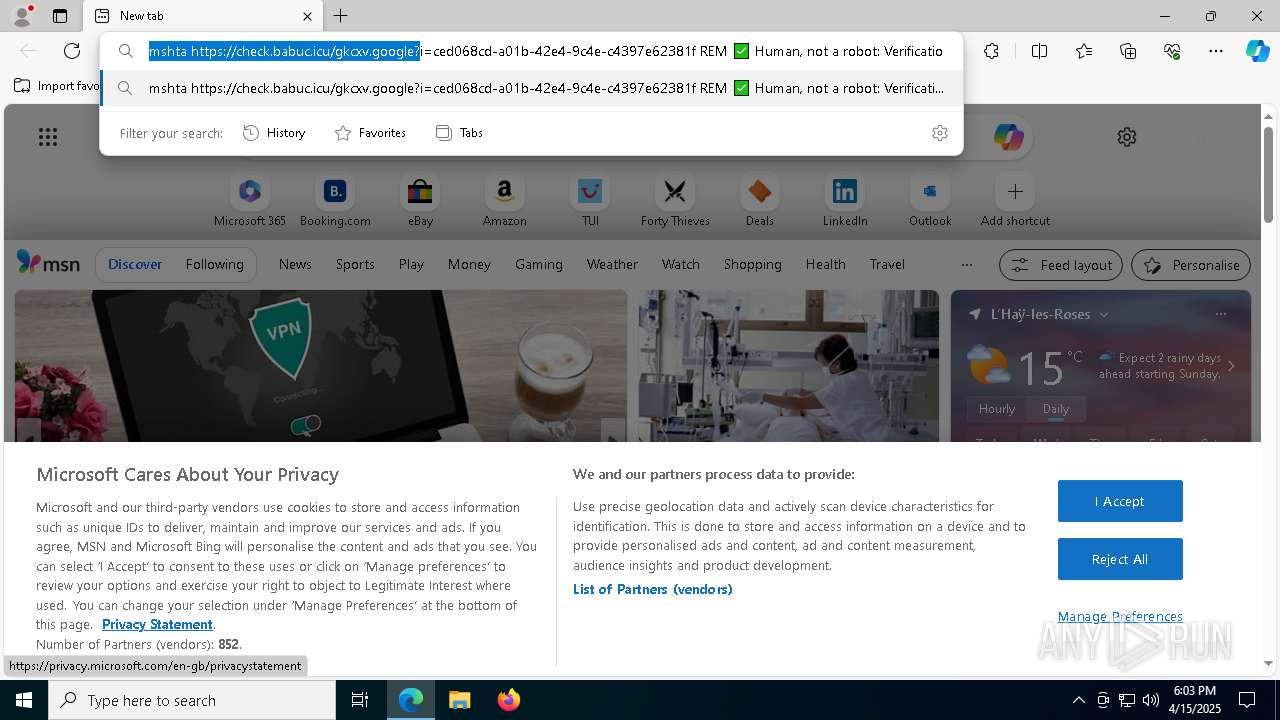This screenshot has width=1280, height=720.
Task: Switch to the Discover feed tab
Action: tap(135, 264)
